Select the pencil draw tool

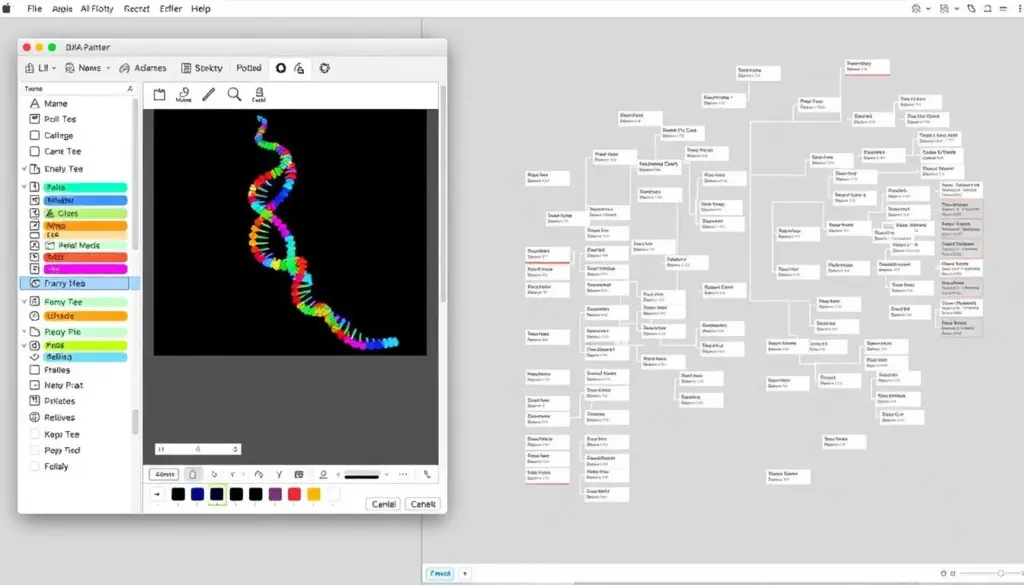[208, 95]
